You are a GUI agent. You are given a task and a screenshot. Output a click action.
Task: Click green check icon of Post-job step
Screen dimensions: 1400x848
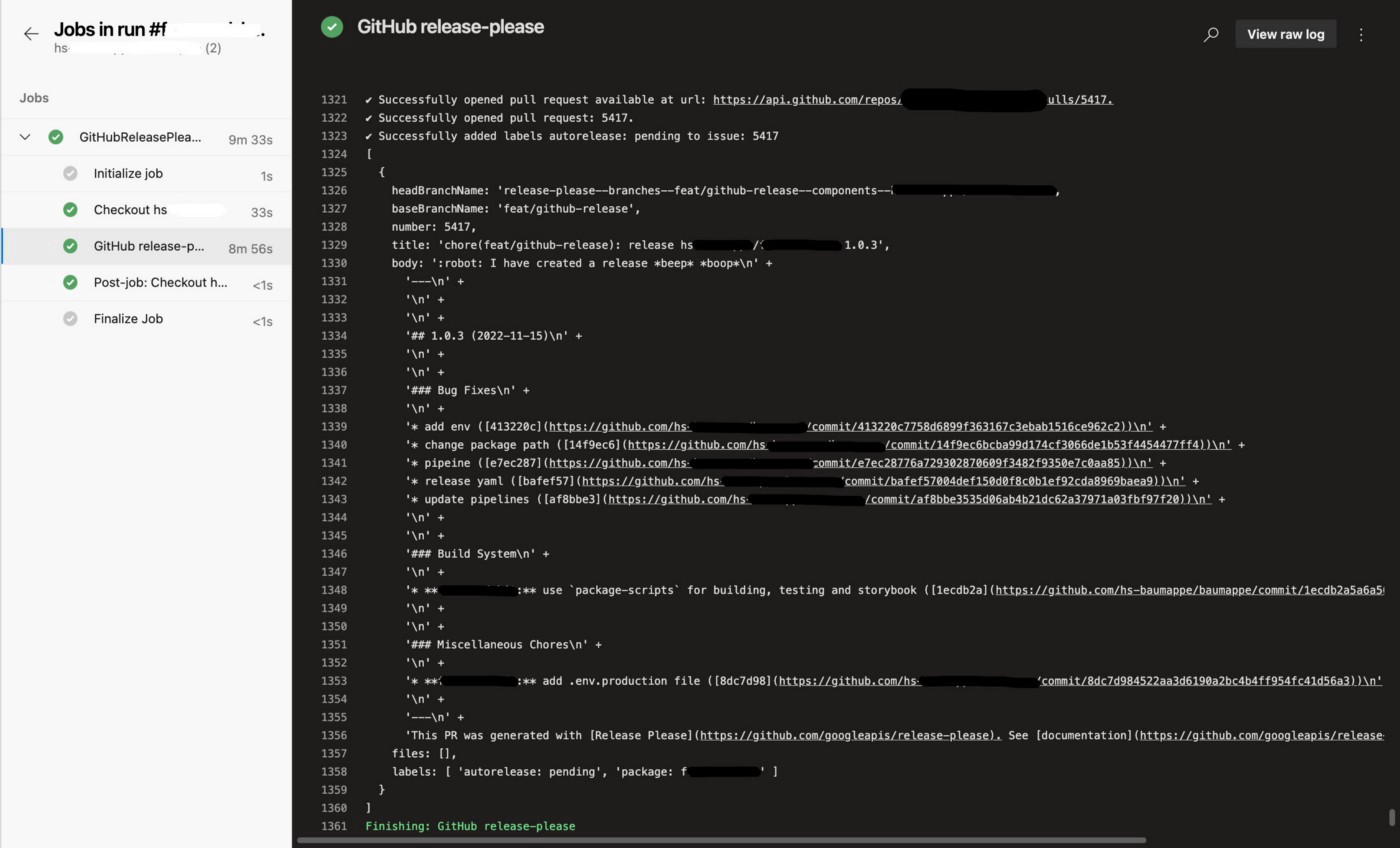coord(70,283)
